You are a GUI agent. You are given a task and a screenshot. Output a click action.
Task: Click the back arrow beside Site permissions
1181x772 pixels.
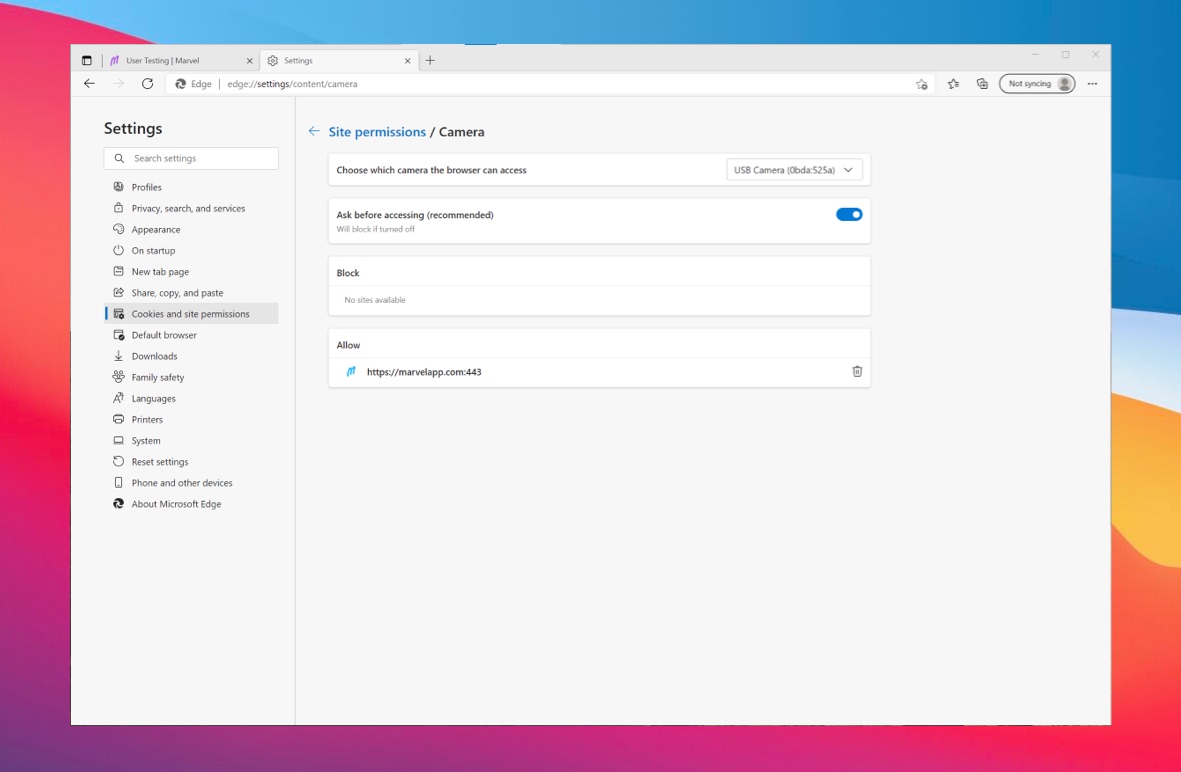tap(314, 131)
